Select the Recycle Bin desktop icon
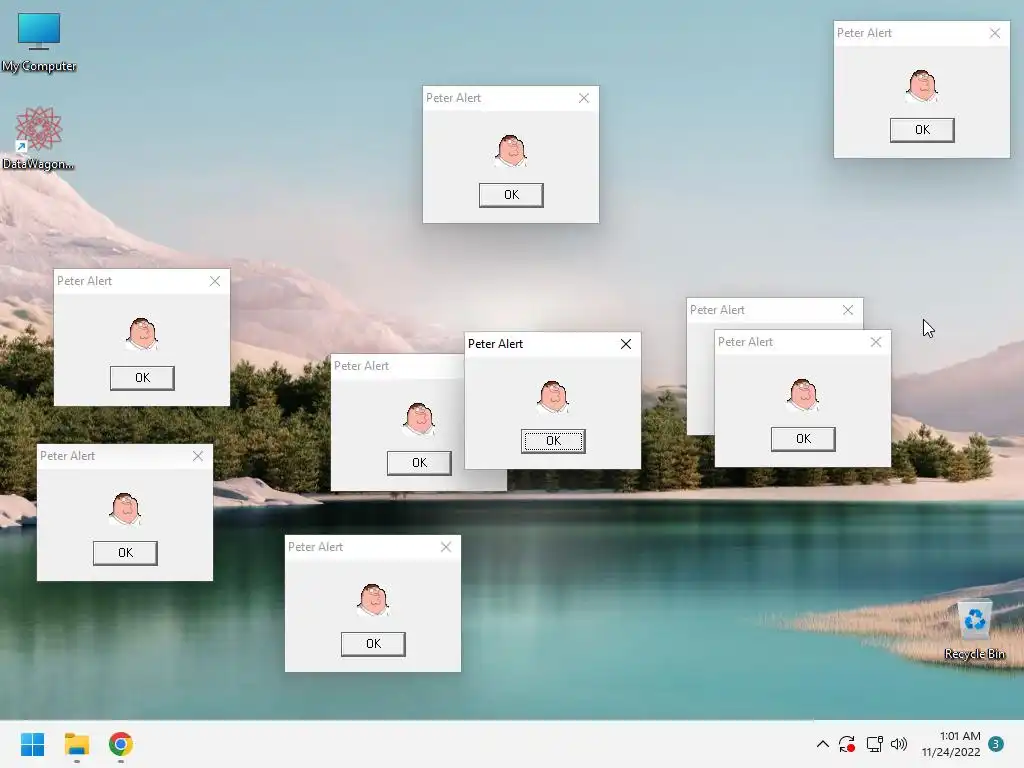 974,630
